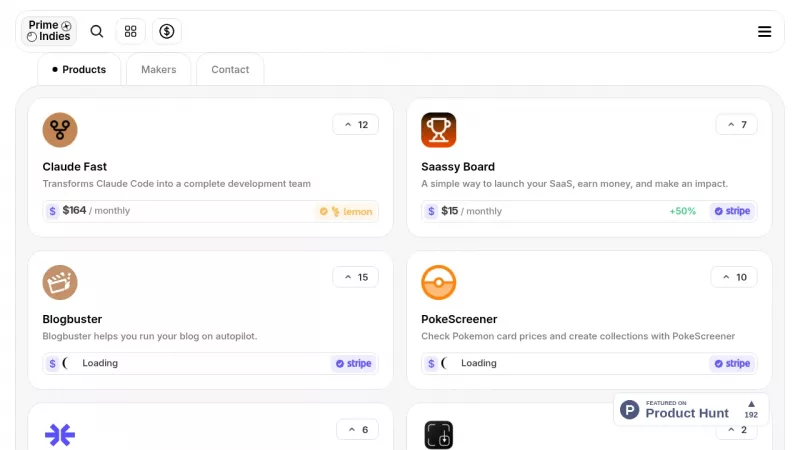
Task: Upvote PokeScreener with 10 votes
Action: [x=734, y=277]
